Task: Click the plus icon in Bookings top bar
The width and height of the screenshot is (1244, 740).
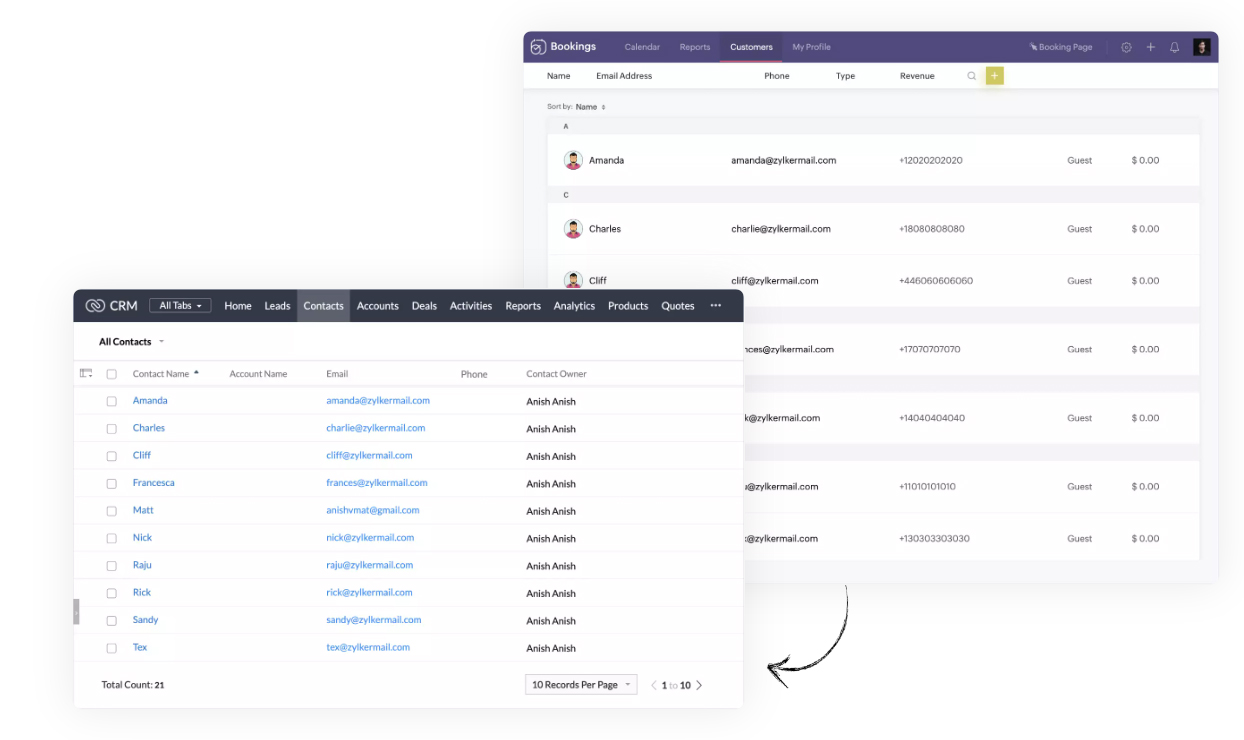Action: click(1150, 46)
